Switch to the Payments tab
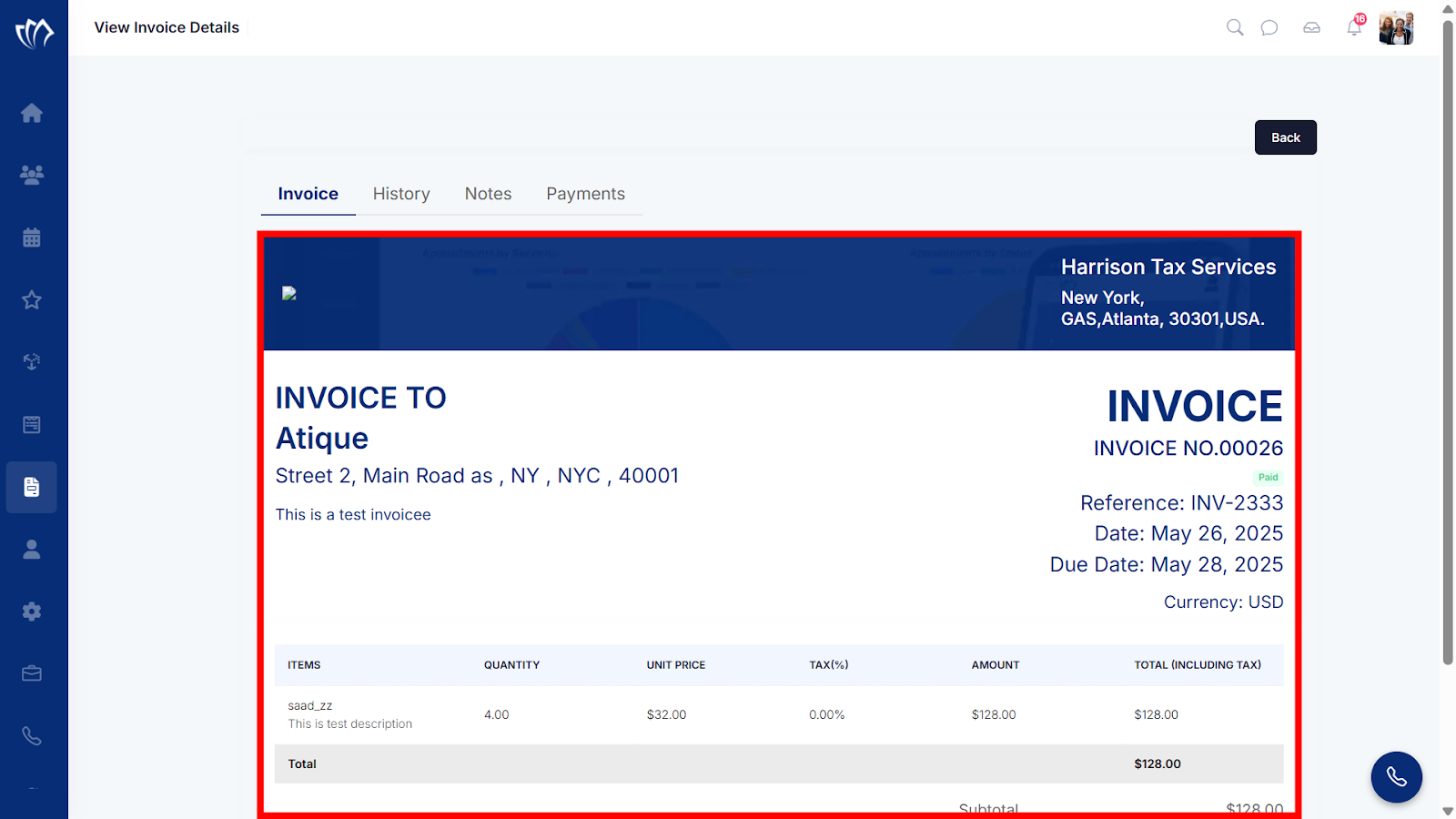Image resolution: width=1456 pixels, height=819 pixels. coord(586,194)
